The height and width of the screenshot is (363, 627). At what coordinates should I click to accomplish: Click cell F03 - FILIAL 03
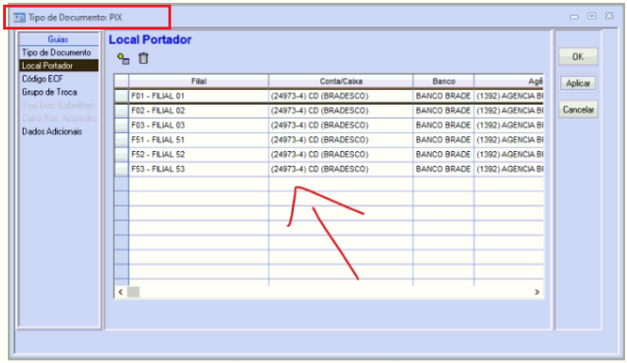click(x=199, y=125)
